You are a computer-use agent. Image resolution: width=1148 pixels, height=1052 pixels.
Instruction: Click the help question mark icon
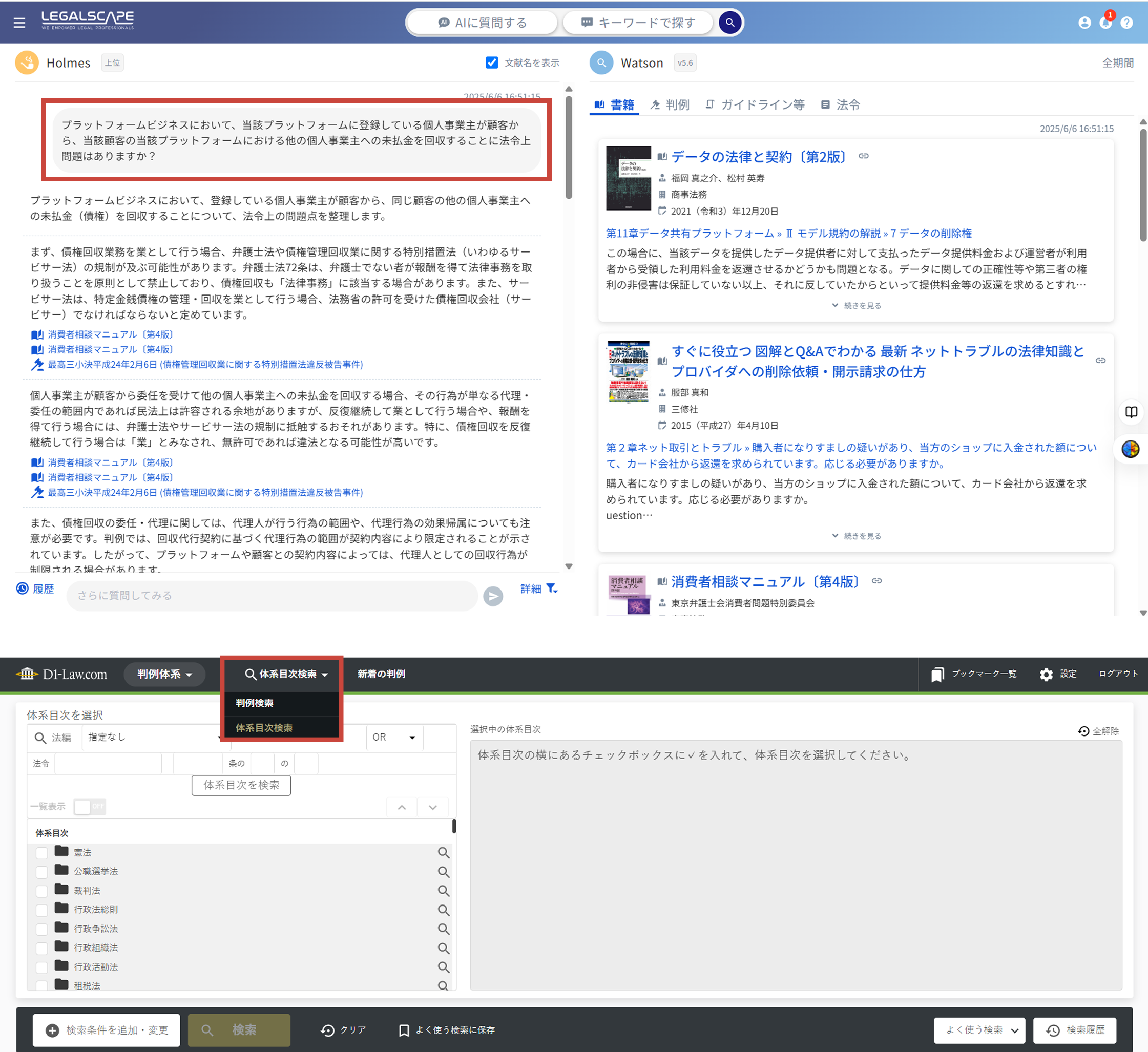click(1126, 23)
